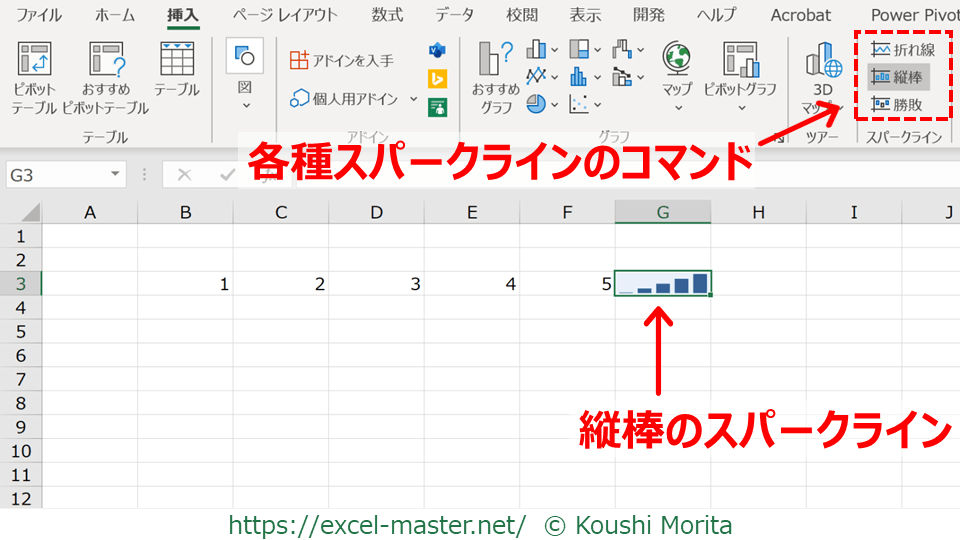Screen dimensions: 960x540
Task: Insert 勝敗 win/loss sparkline
Action: (x=898, y=103)
